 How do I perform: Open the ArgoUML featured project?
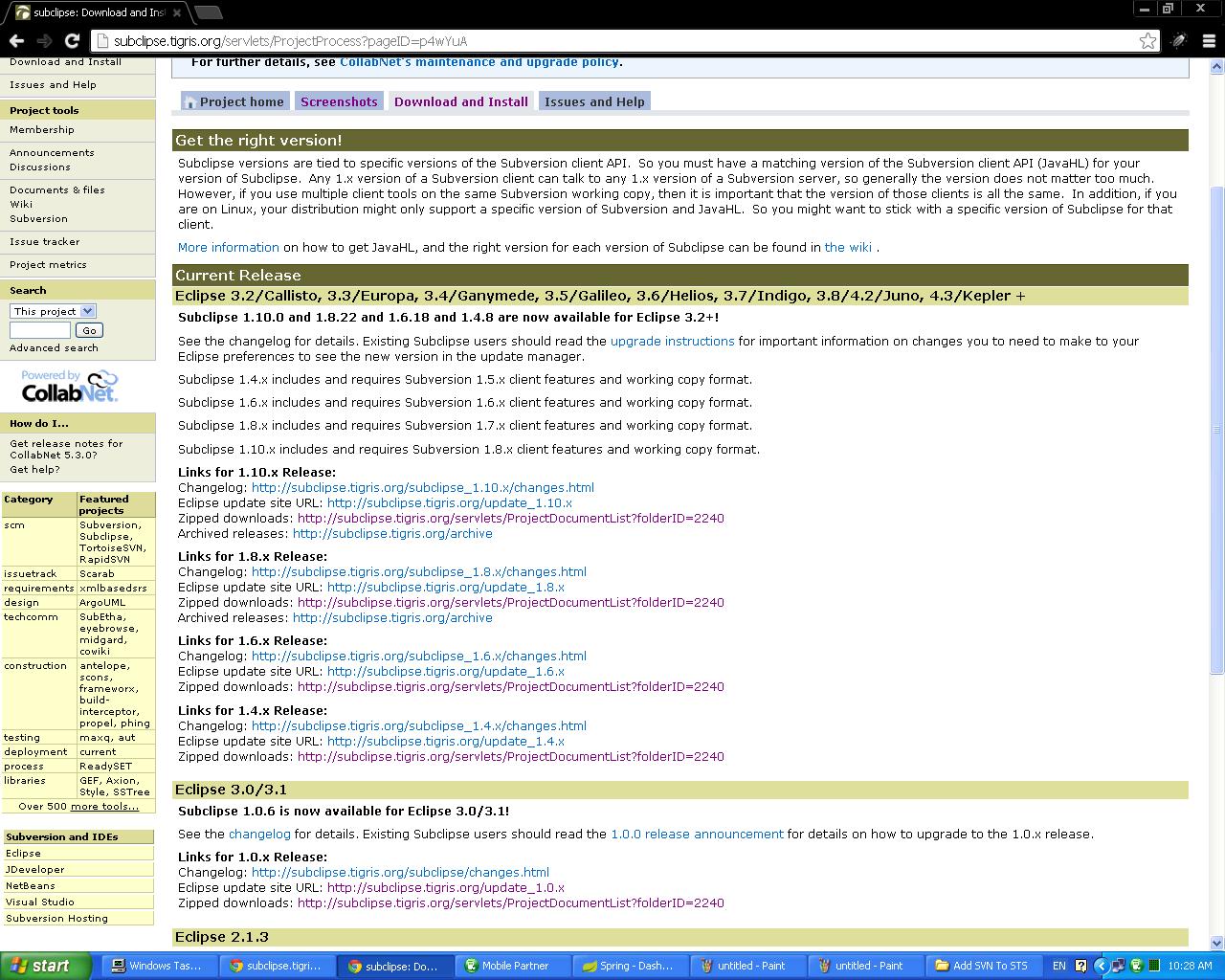pos(102,602)
